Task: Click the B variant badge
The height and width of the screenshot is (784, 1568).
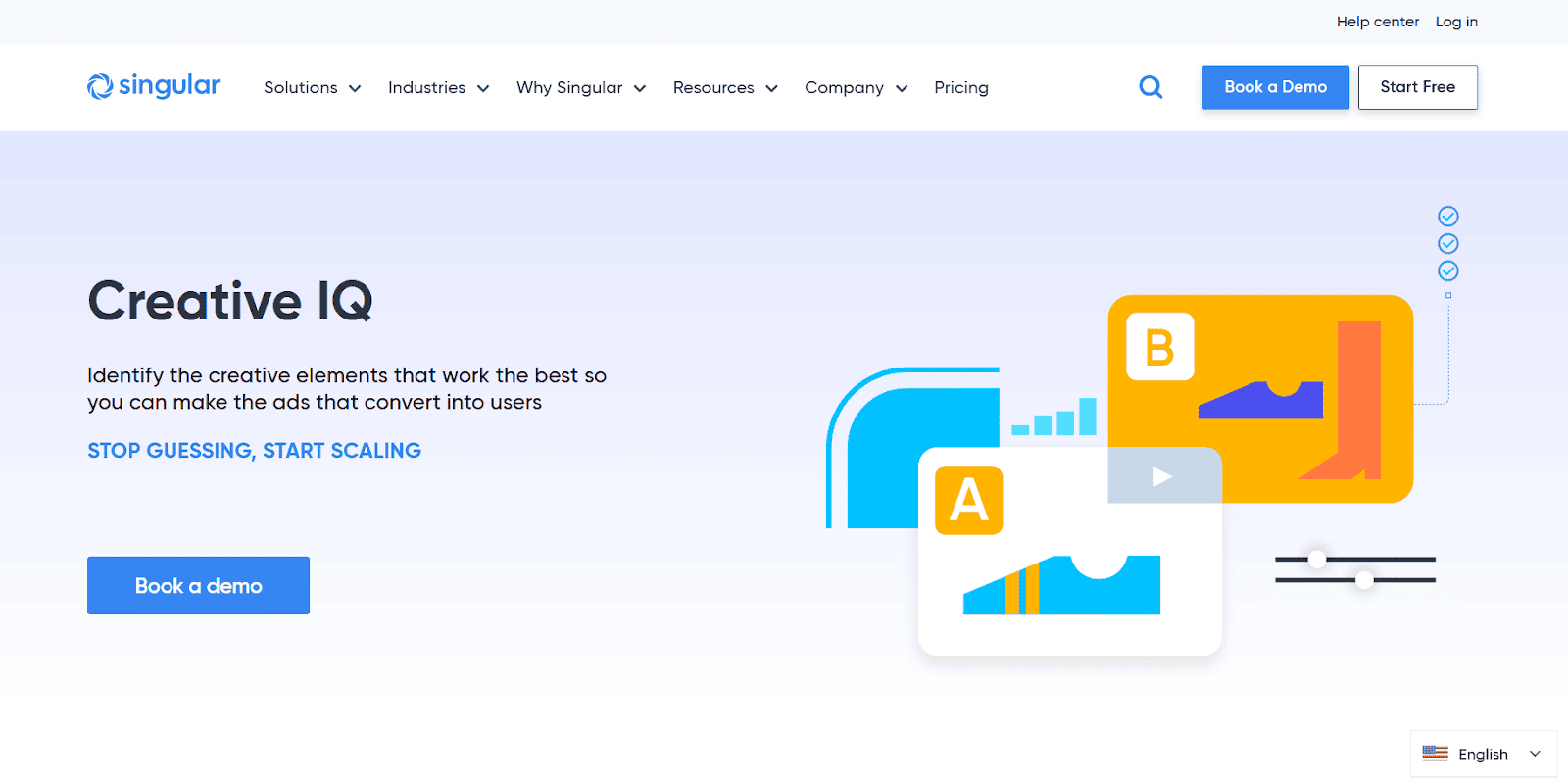Action: (x=1159, y=347)
